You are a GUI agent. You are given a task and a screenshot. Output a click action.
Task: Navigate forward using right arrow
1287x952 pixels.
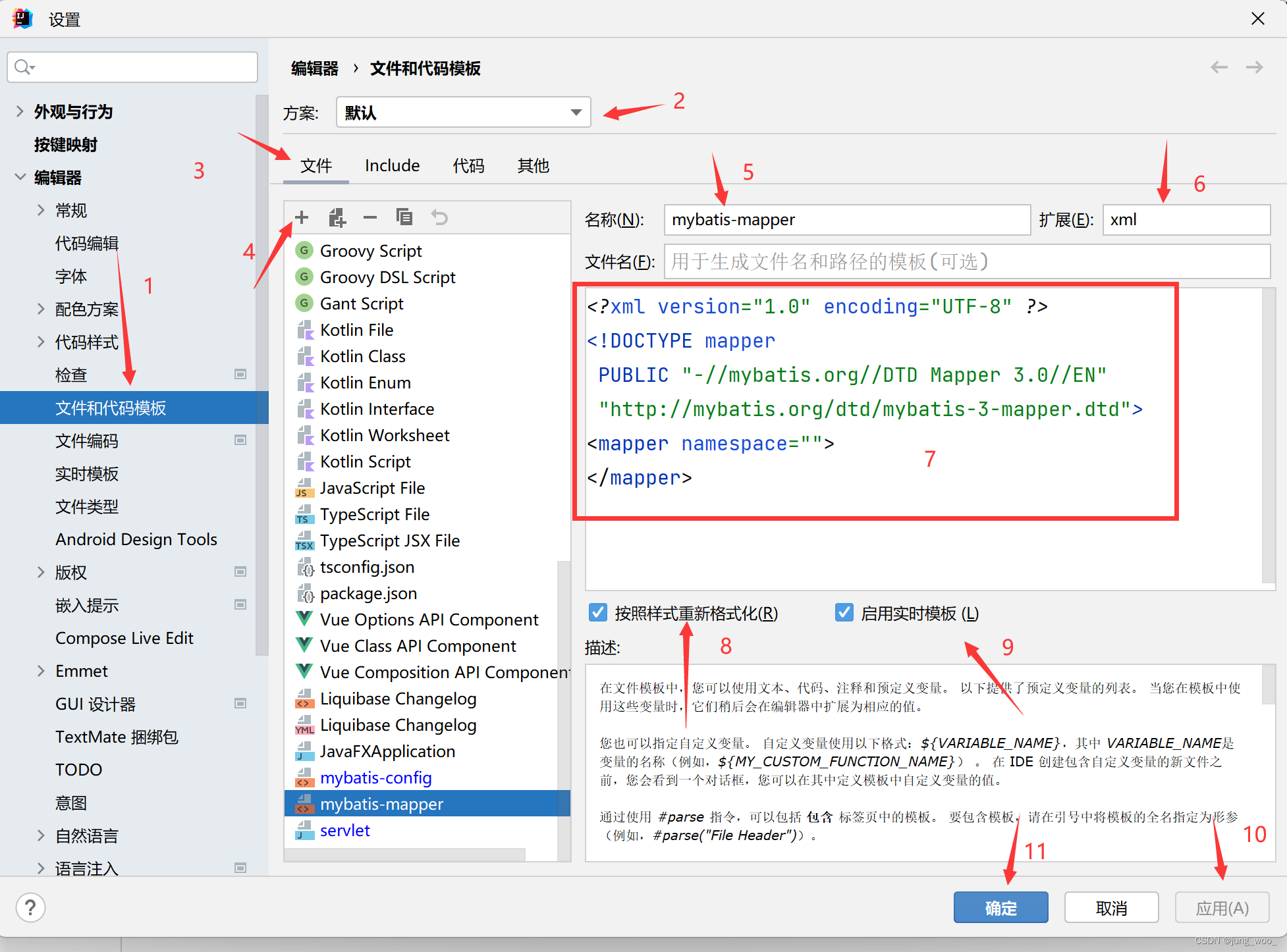(1254, 67)
